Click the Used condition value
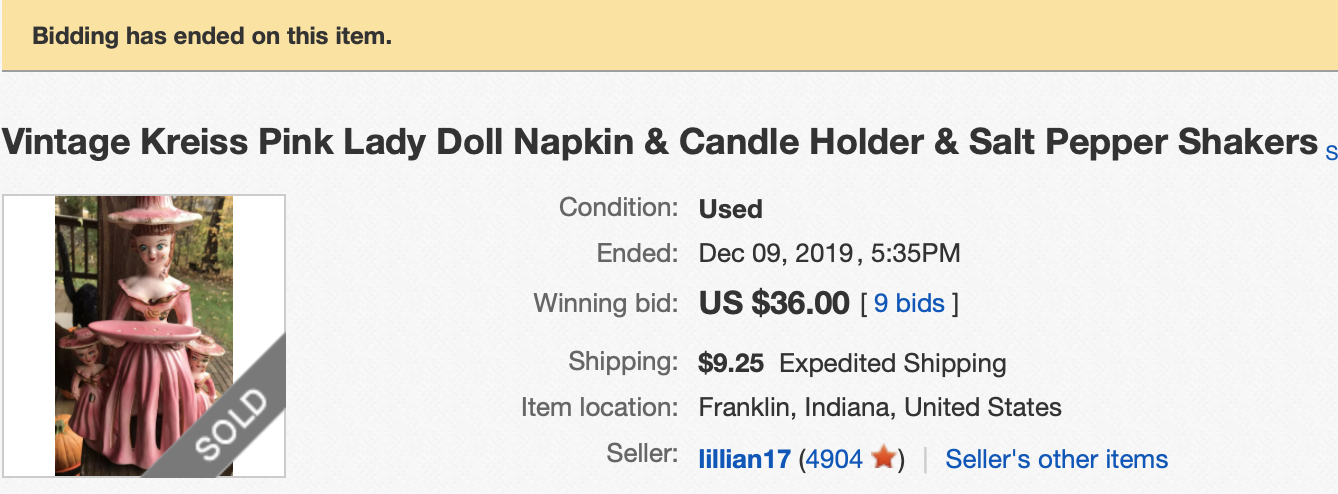Viewport: 1338px width, 494px height. (731, 209)
